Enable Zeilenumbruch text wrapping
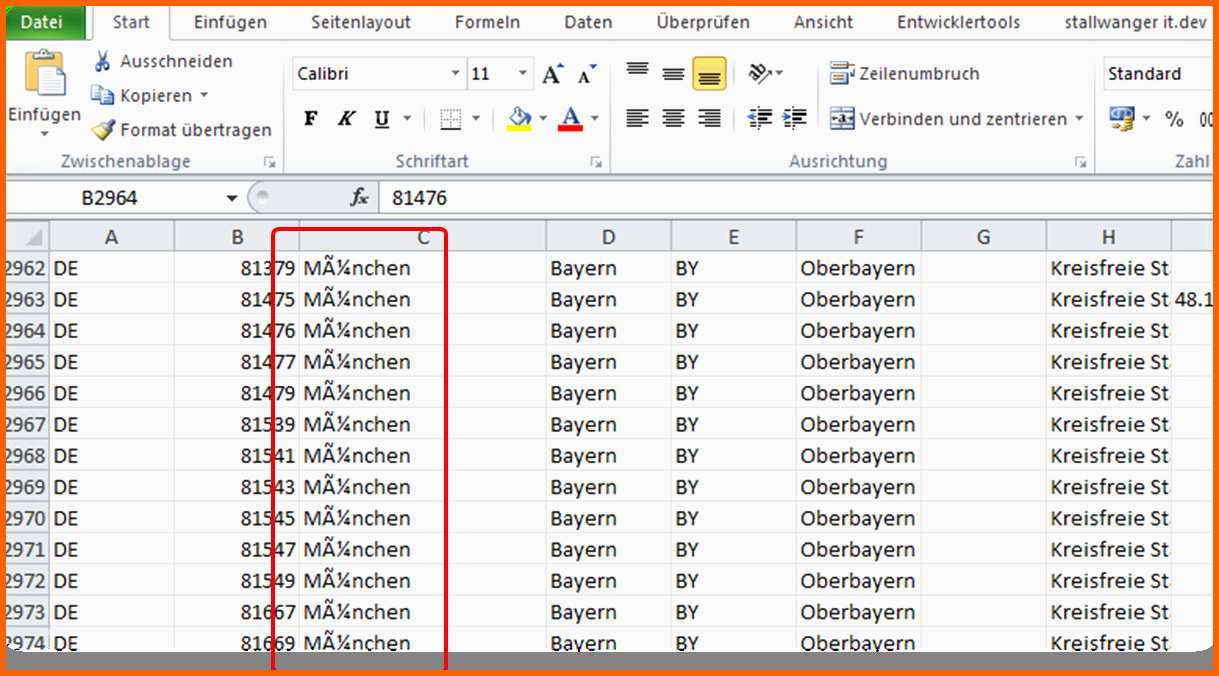The height and width of the screenshot is (676, 1219). 904,74
